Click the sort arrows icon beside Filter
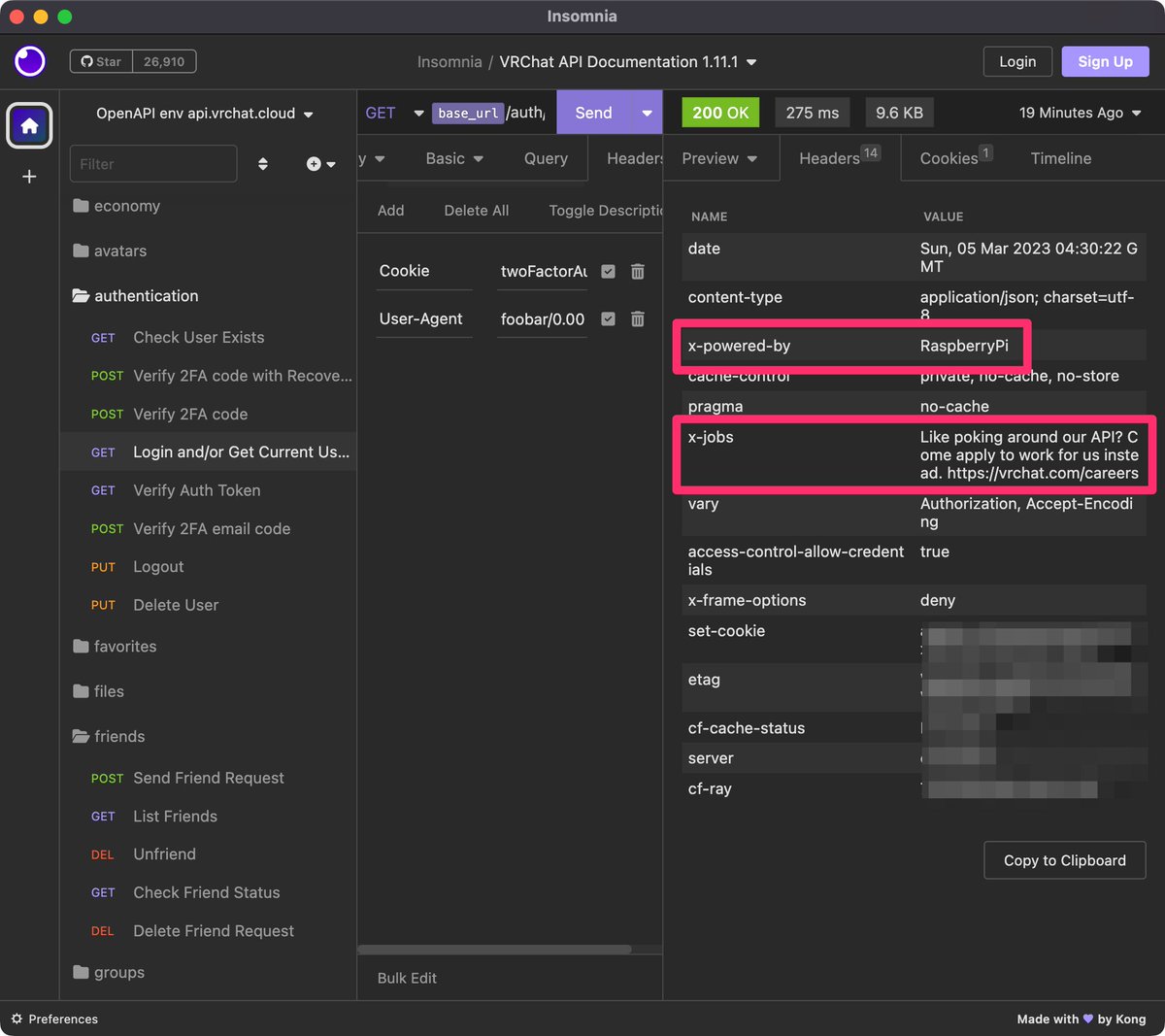1165x1036 pixels. 262,164
